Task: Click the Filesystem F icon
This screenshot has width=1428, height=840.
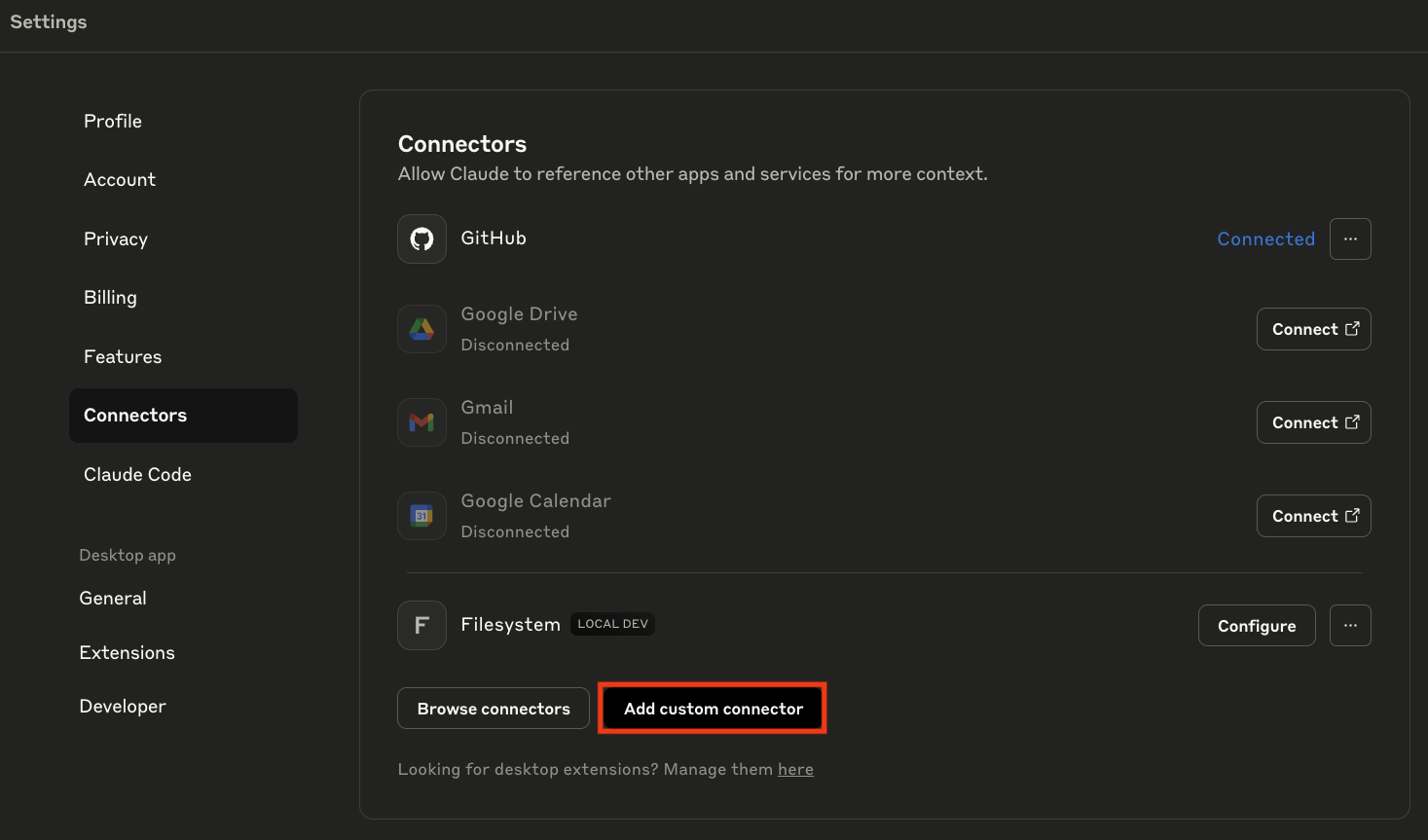Action: [421, 625]
